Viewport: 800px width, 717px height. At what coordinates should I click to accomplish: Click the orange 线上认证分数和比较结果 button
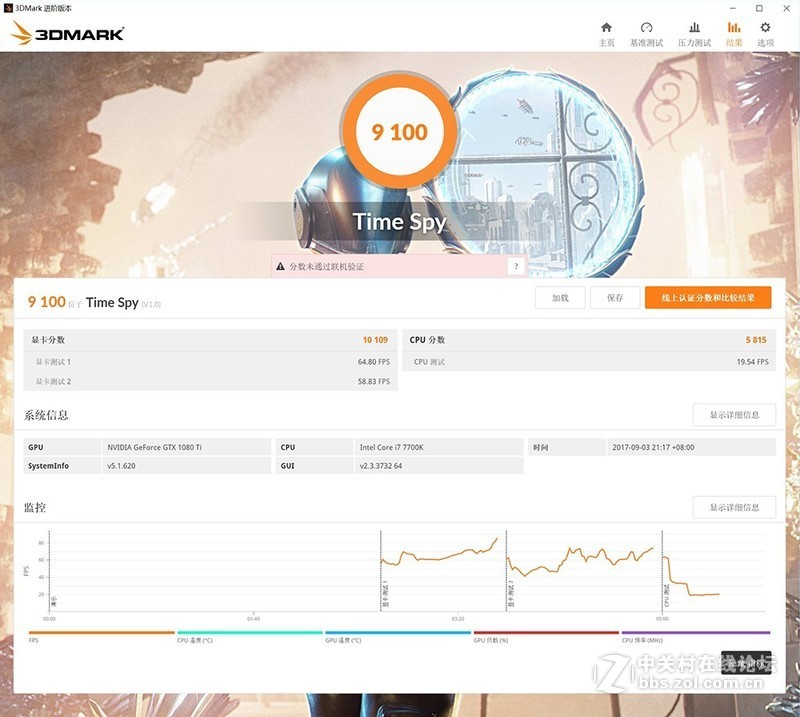(708, 298)
